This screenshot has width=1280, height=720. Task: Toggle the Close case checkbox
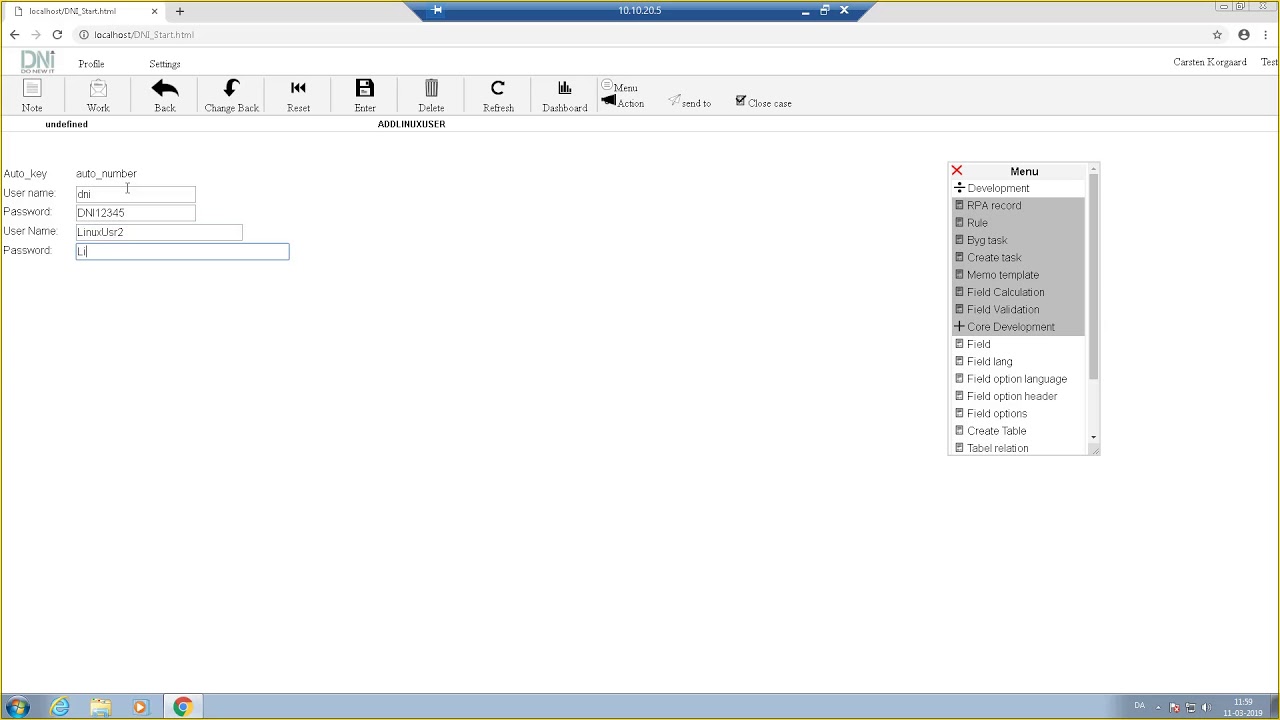click(x=740, y=101)
